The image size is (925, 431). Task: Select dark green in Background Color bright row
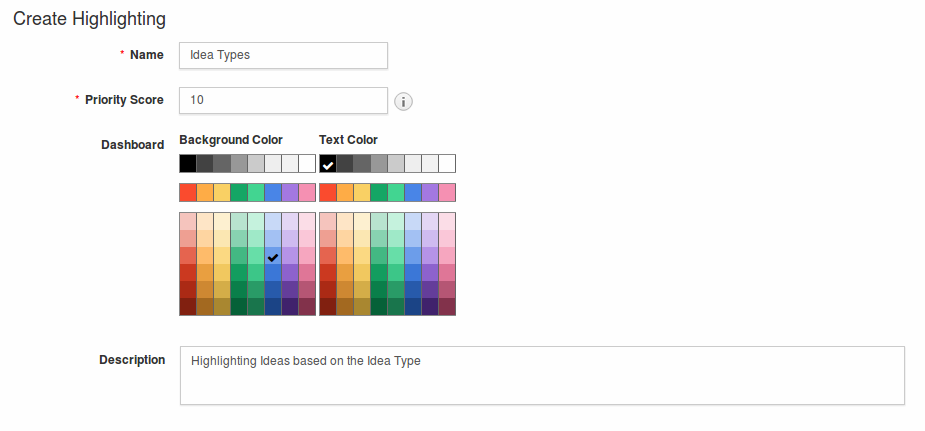[239, 192]
